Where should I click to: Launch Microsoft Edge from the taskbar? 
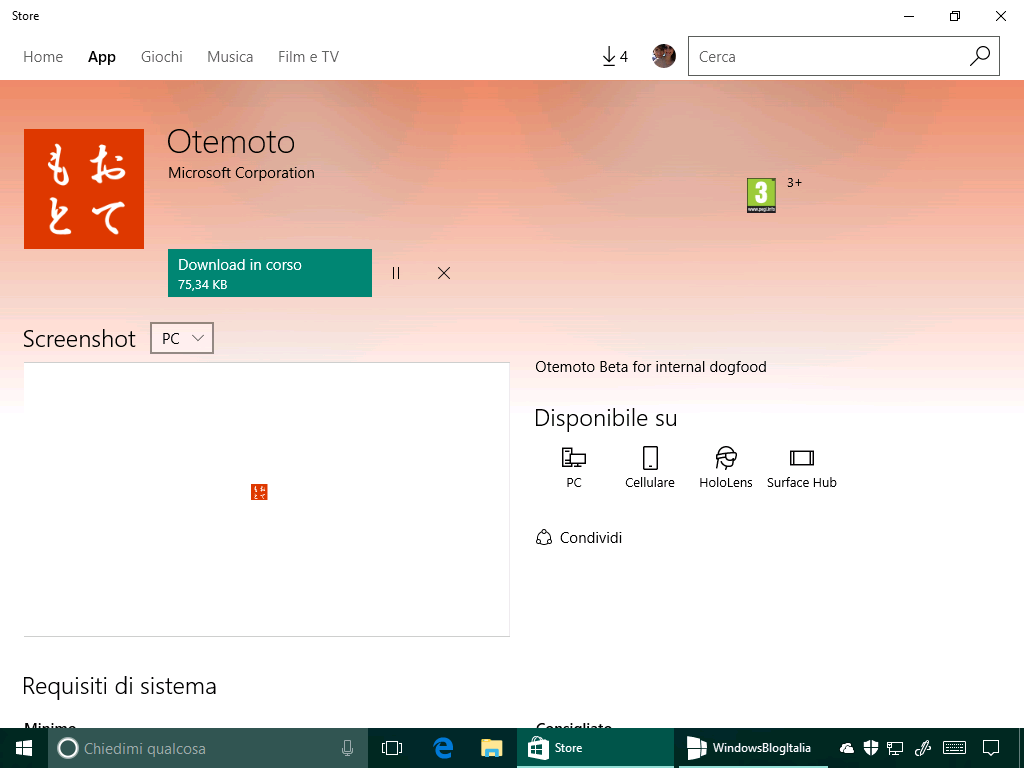[x=443, y=748]
